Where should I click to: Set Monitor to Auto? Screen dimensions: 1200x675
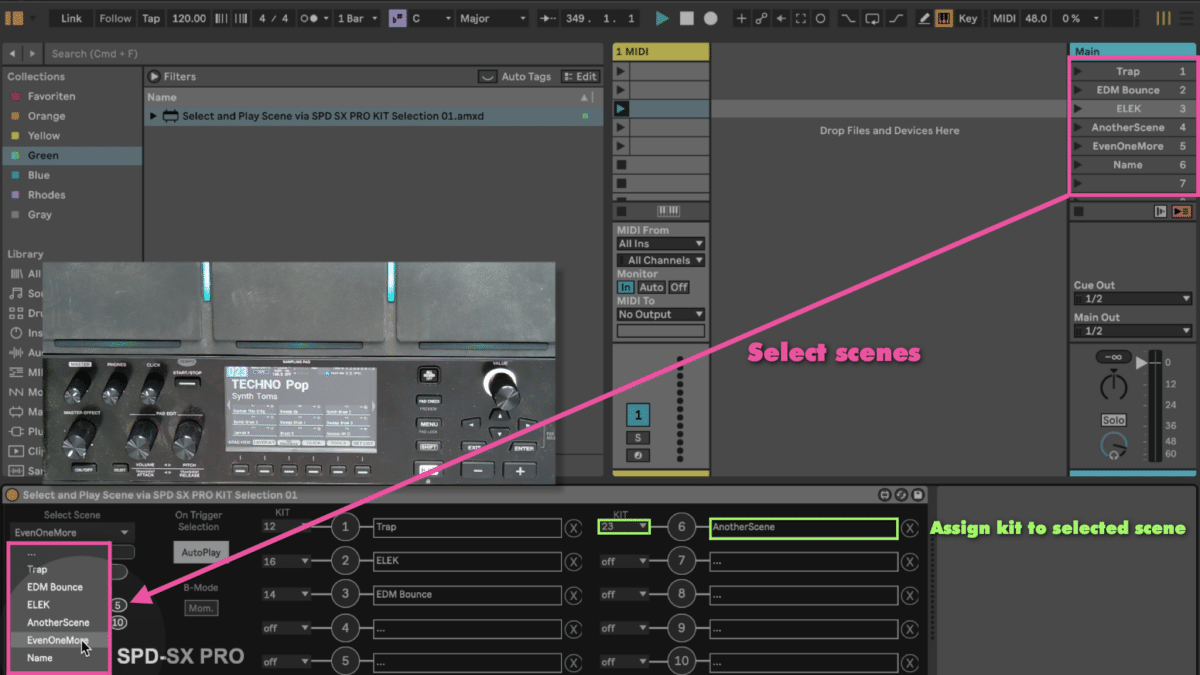pos(651,287)
